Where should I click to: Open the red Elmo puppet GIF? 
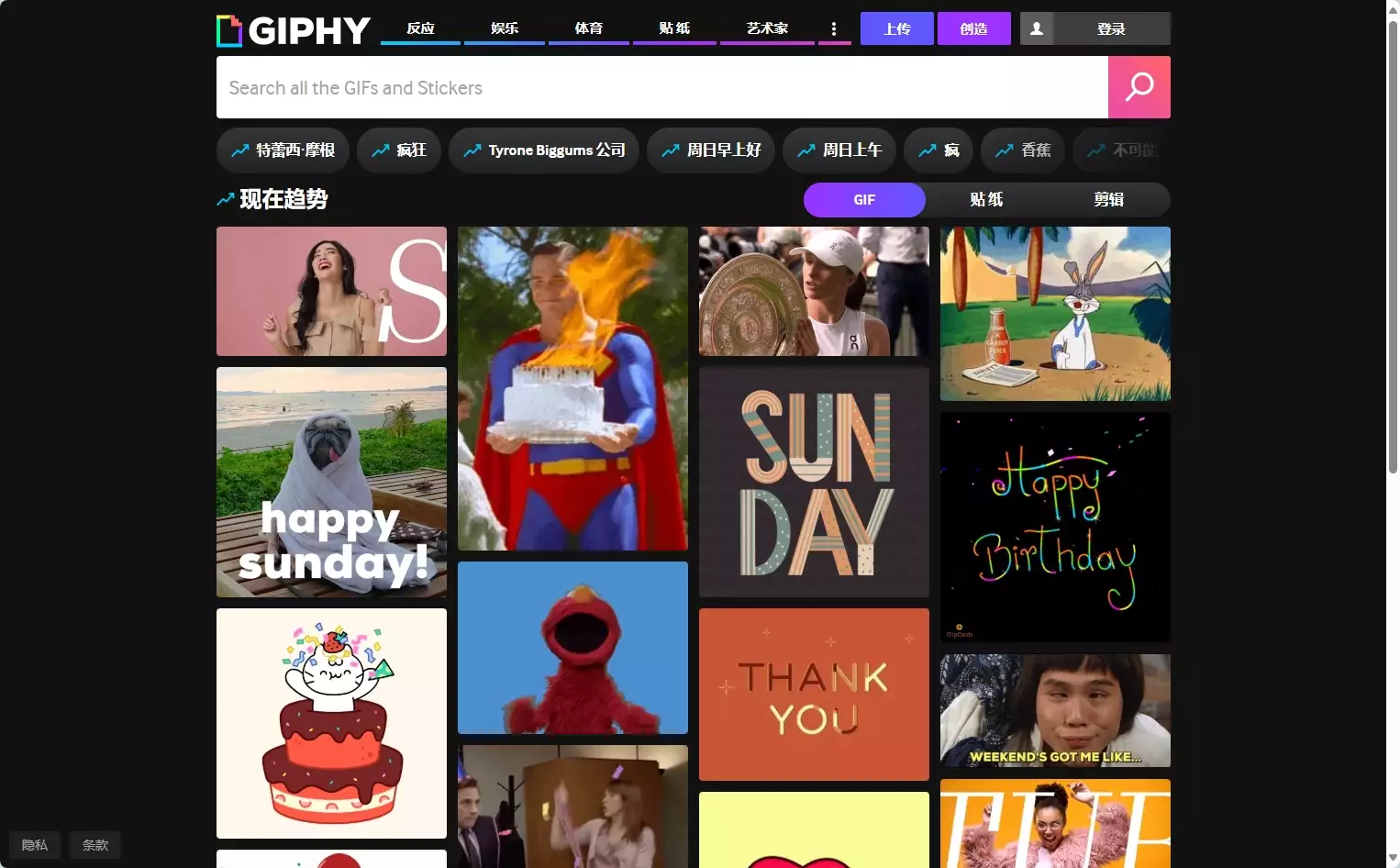click(572, 648)
